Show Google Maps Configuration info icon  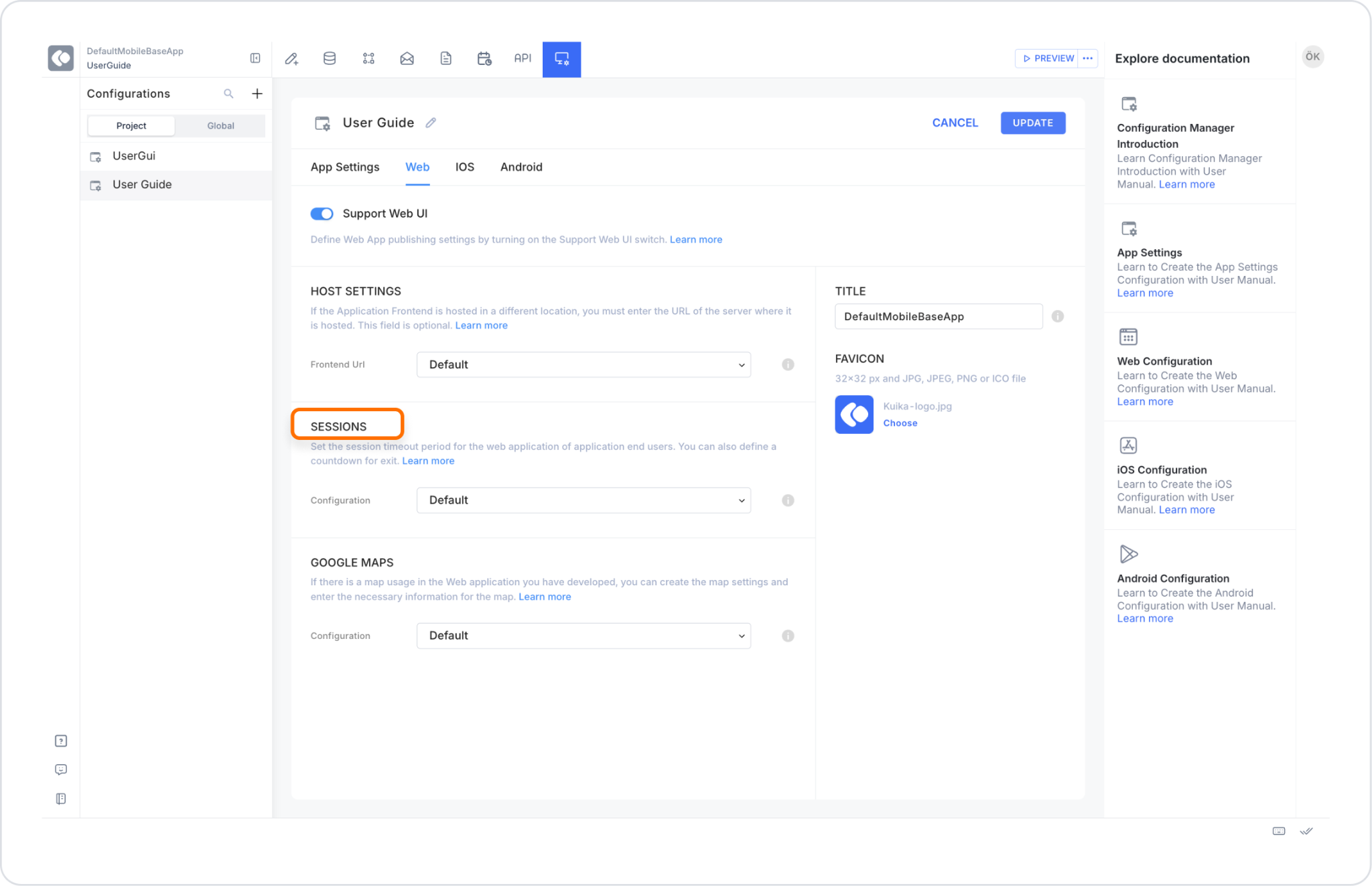click(788, 636)
